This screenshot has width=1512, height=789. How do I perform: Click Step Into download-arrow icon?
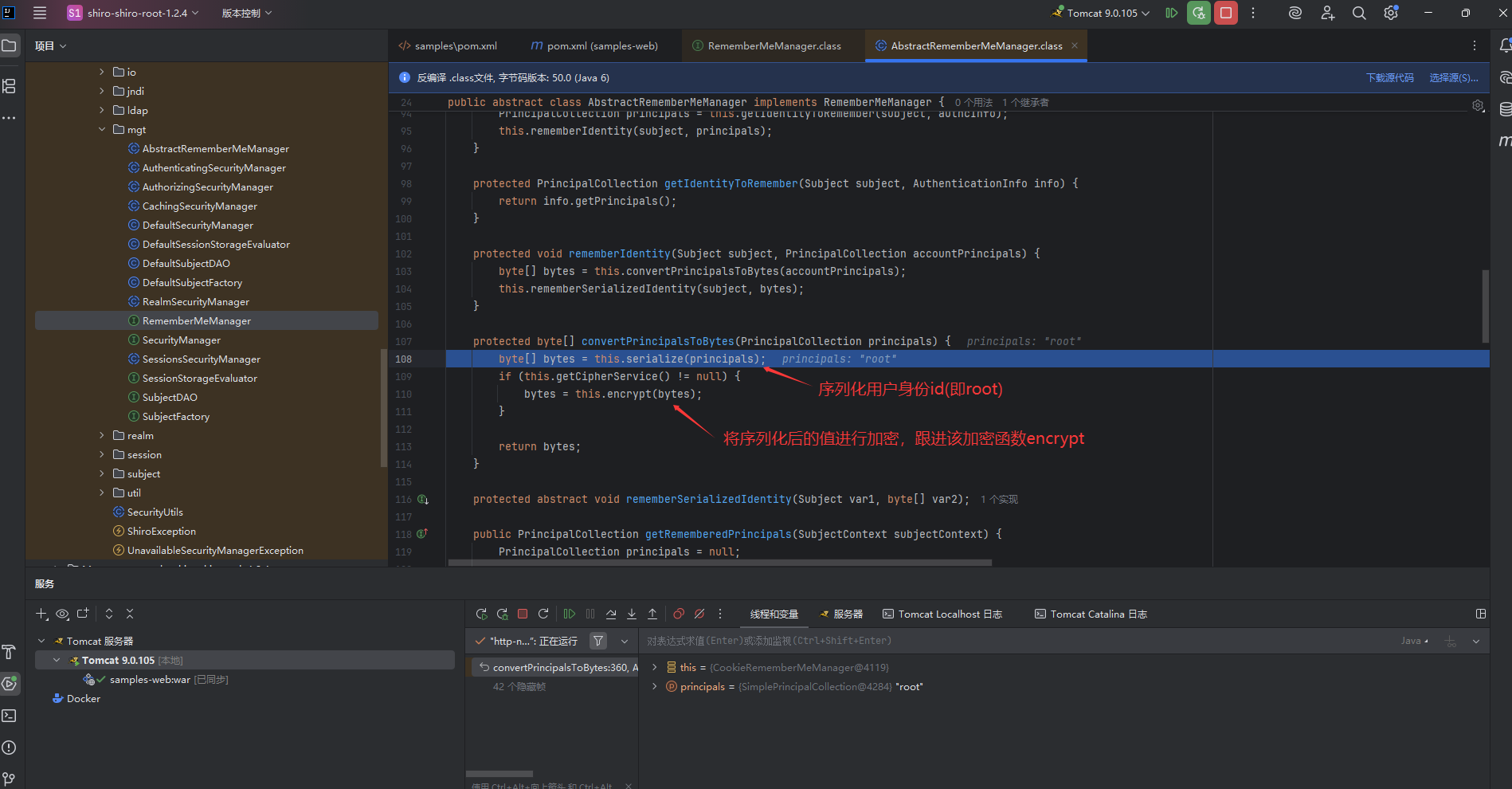point(632,614)
